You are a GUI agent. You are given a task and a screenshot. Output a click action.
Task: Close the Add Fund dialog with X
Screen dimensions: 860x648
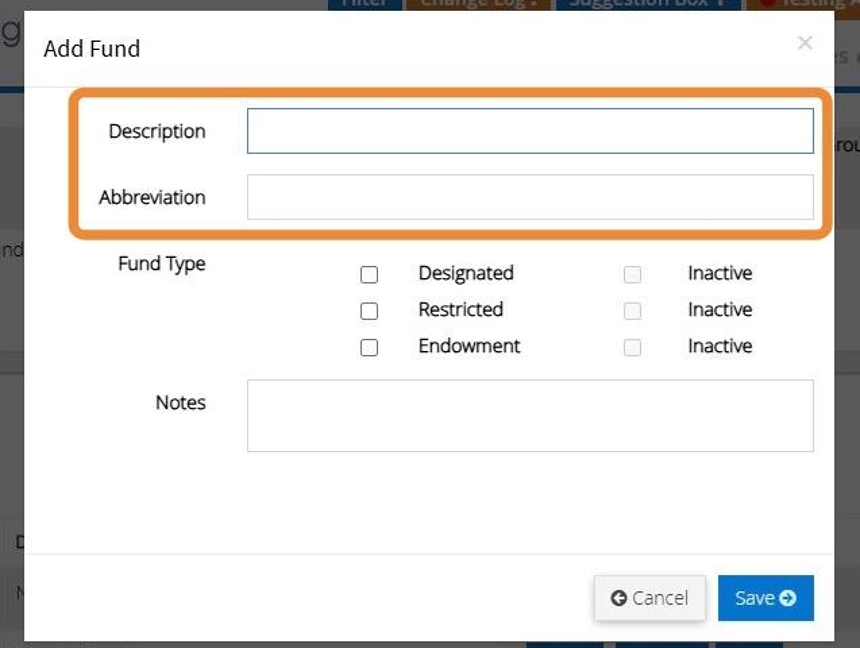pyautogui.click(x=805, y=43)
